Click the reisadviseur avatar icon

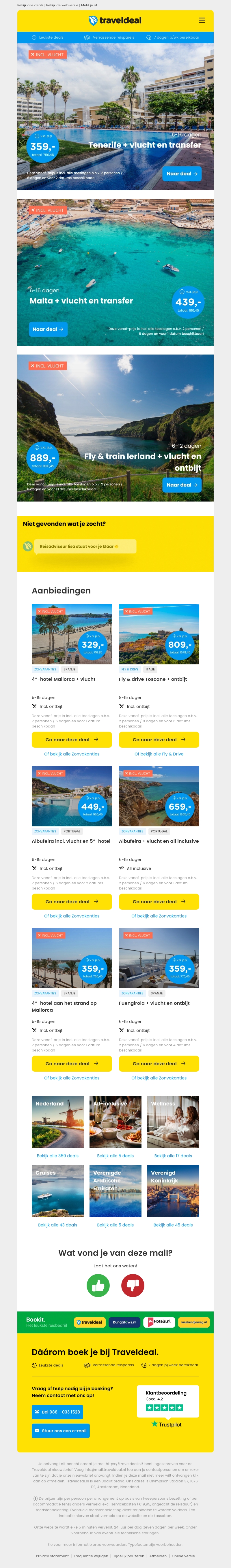click(27, 546)
